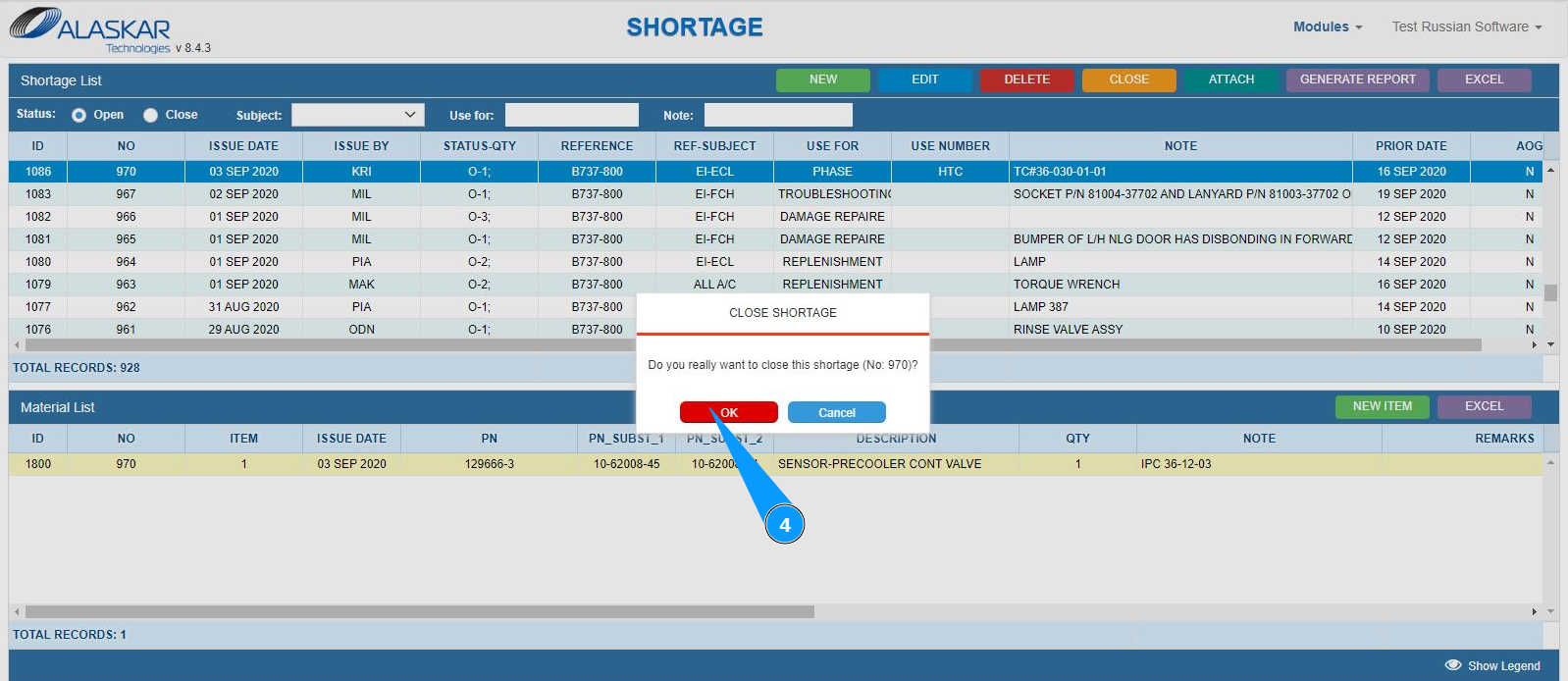The width and height of the screenshot is (1568, 681).
Task: Click material row ID 1800
Action: point(775,464)
